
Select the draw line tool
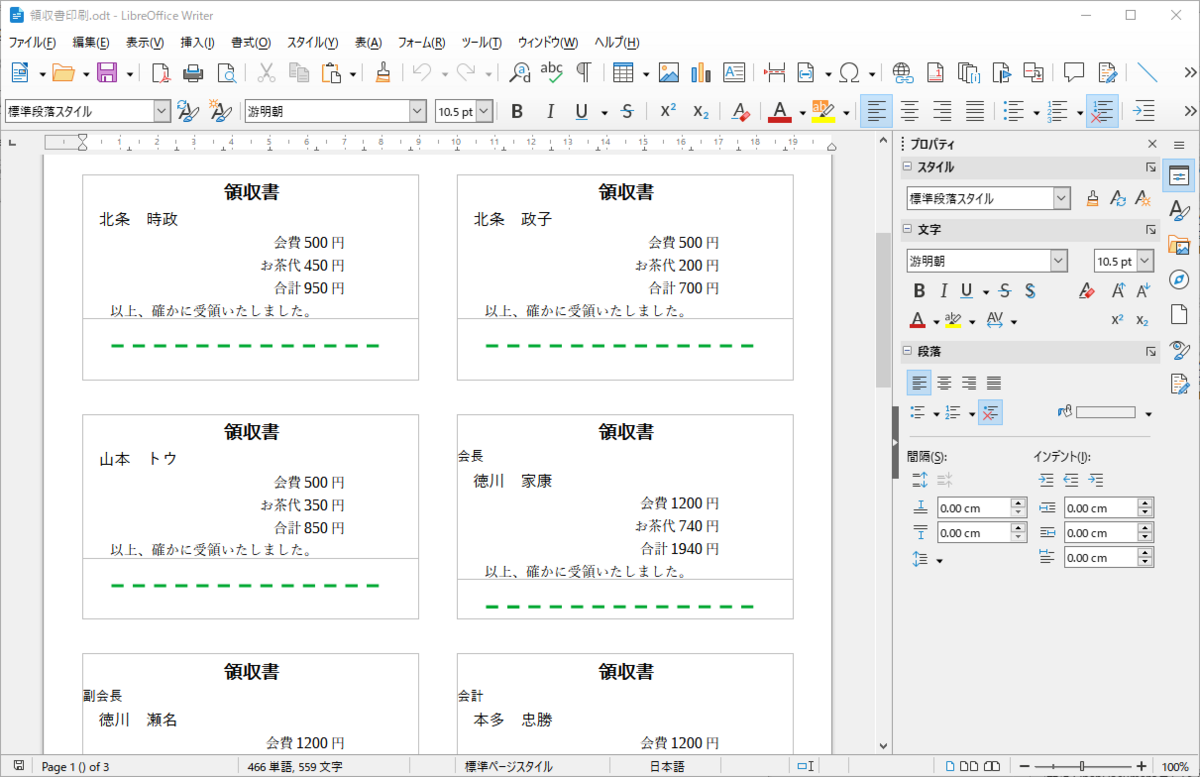[x=1147, y=72]
